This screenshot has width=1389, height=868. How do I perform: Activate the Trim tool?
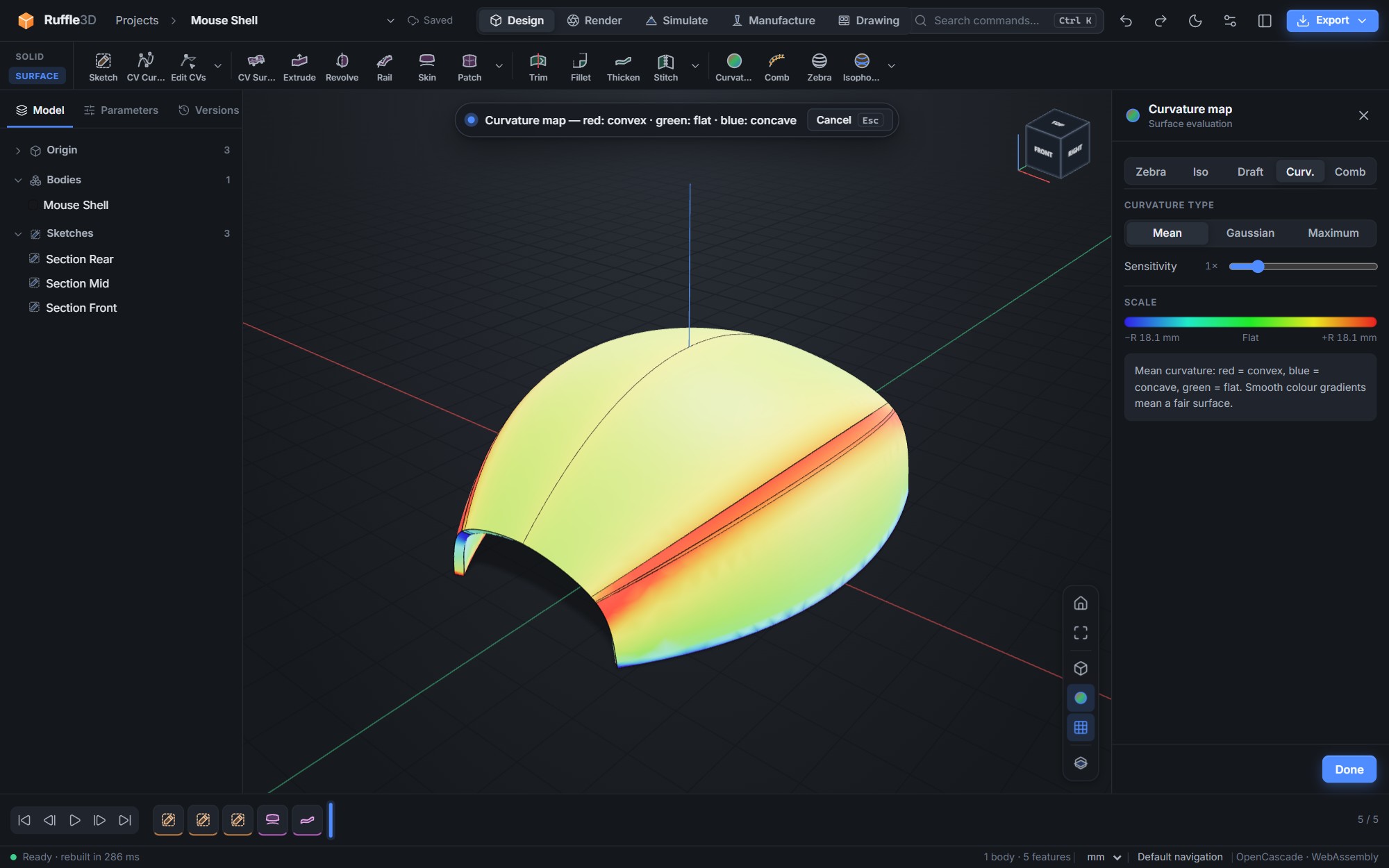538,67
